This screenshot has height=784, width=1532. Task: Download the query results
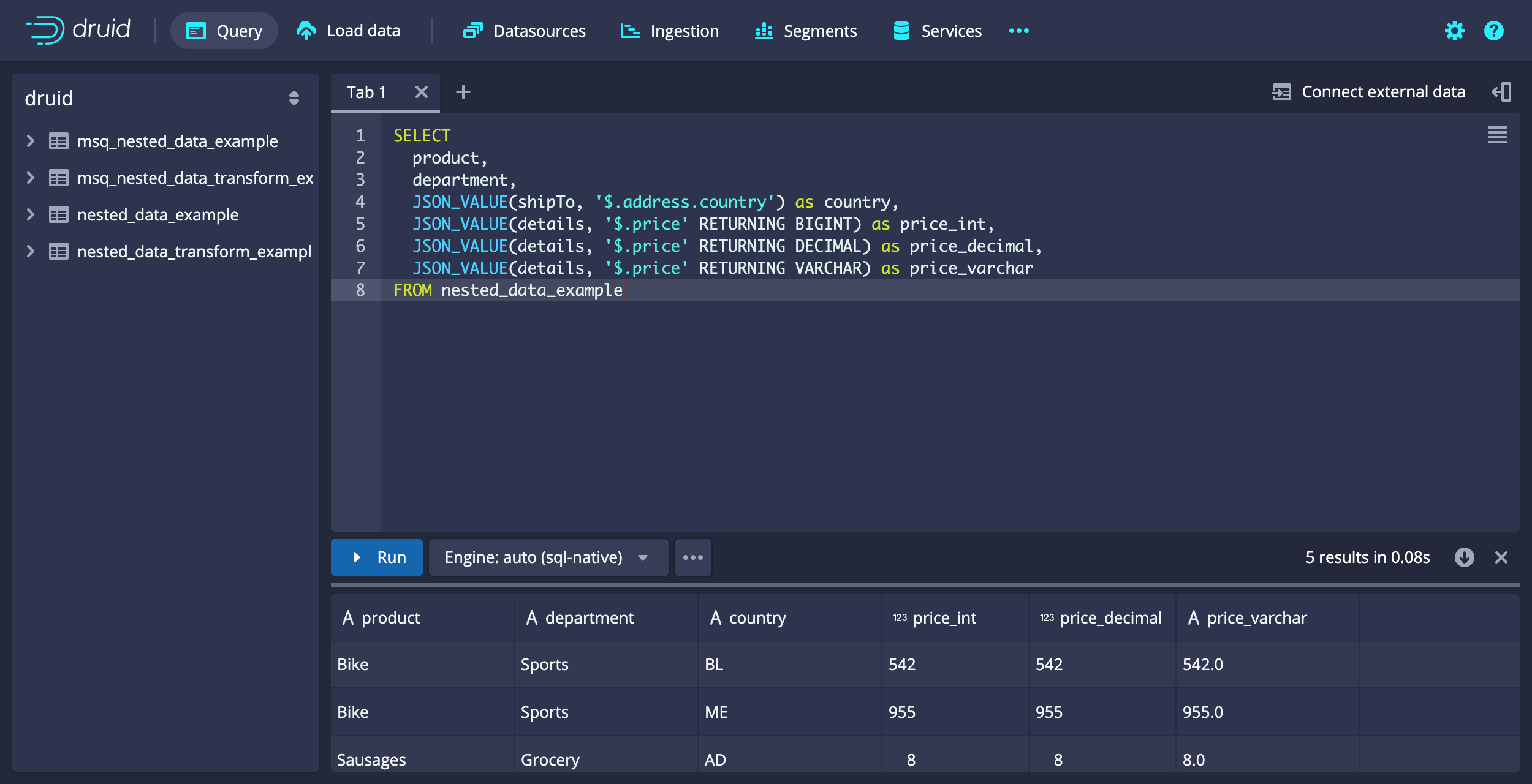tap(1465, 557)
